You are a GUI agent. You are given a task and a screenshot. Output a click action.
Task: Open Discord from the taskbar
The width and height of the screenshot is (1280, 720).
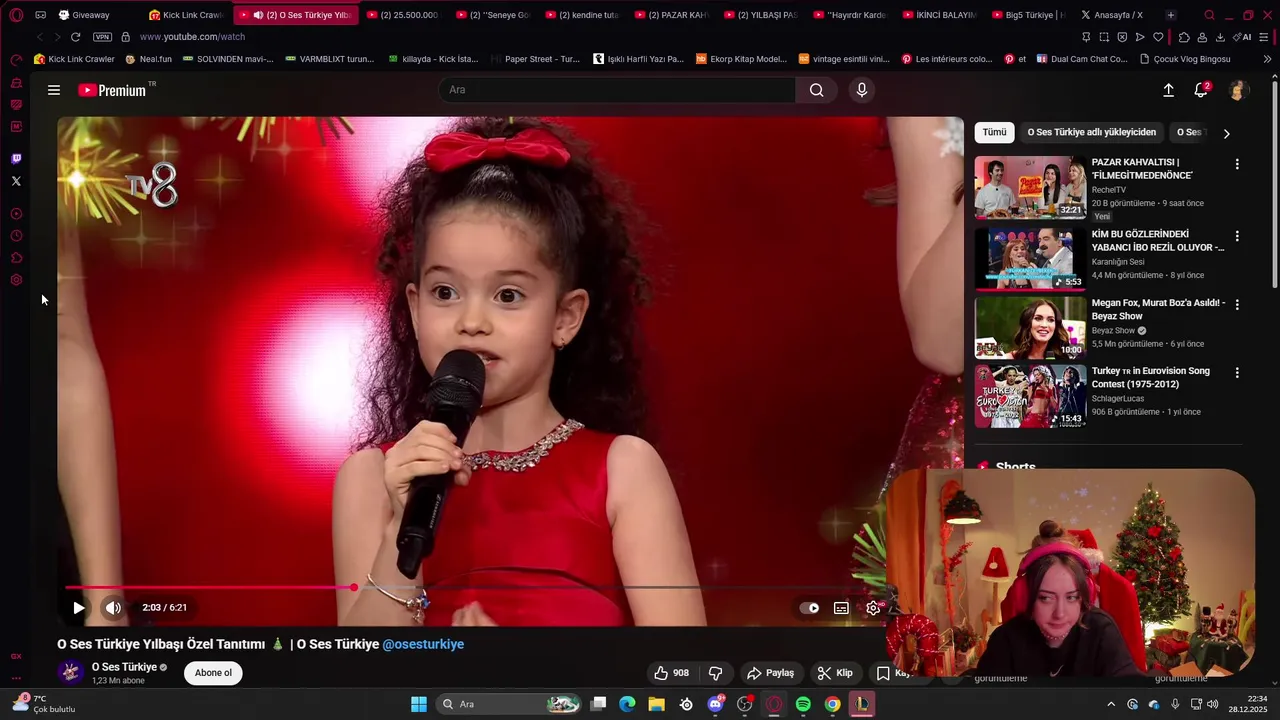point(715,704)
